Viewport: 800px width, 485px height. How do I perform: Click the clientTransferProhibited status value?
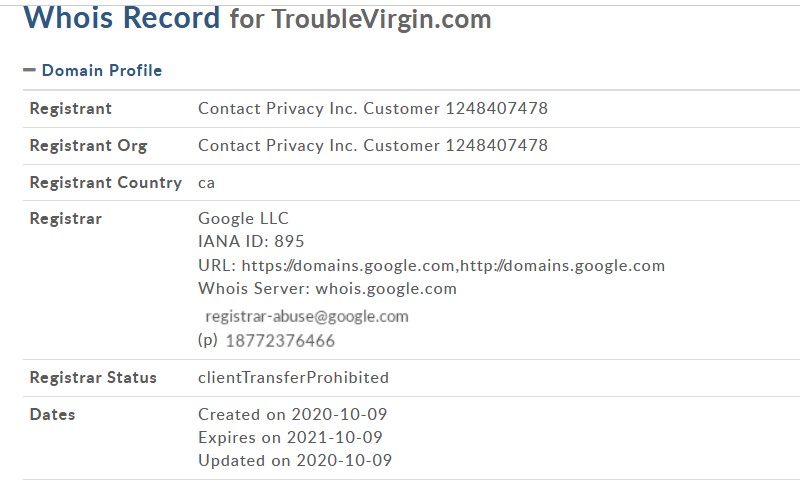coord(293,377)
